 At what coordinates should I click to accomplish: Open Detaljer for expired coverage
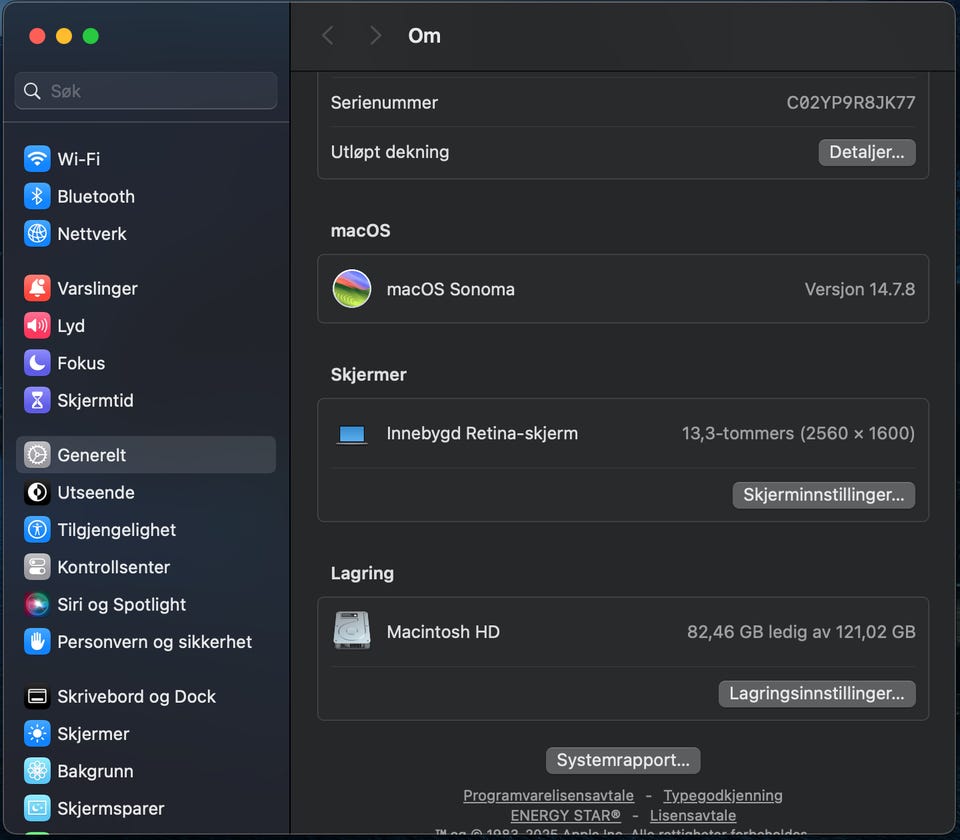tap(866, 152)
